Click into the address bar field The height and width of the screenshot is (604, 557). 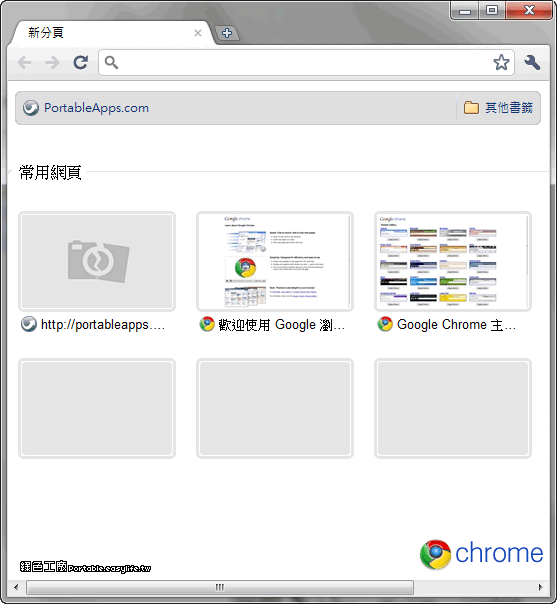coord(306,62)
